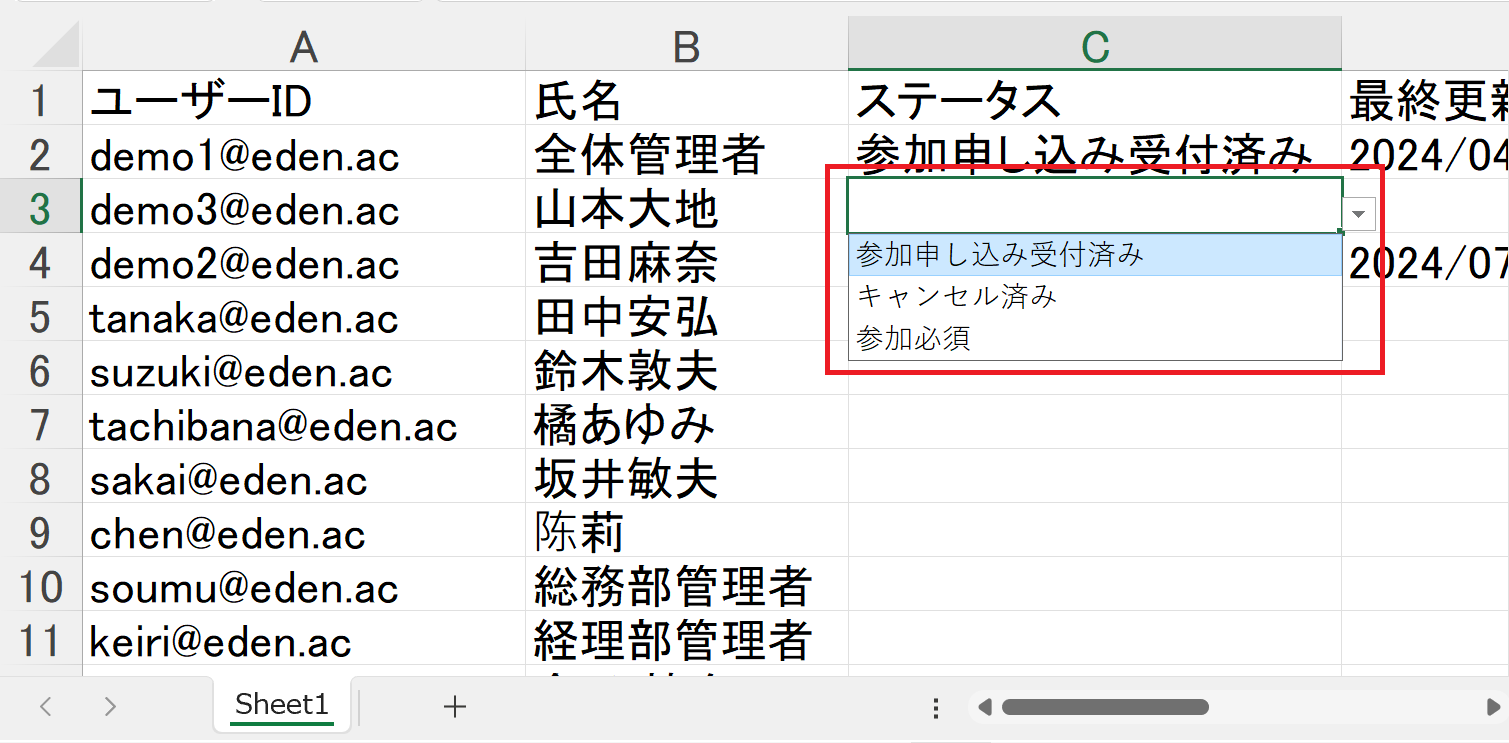Click the active input cell C3
1509x743 pixels.
[1094, 206]
